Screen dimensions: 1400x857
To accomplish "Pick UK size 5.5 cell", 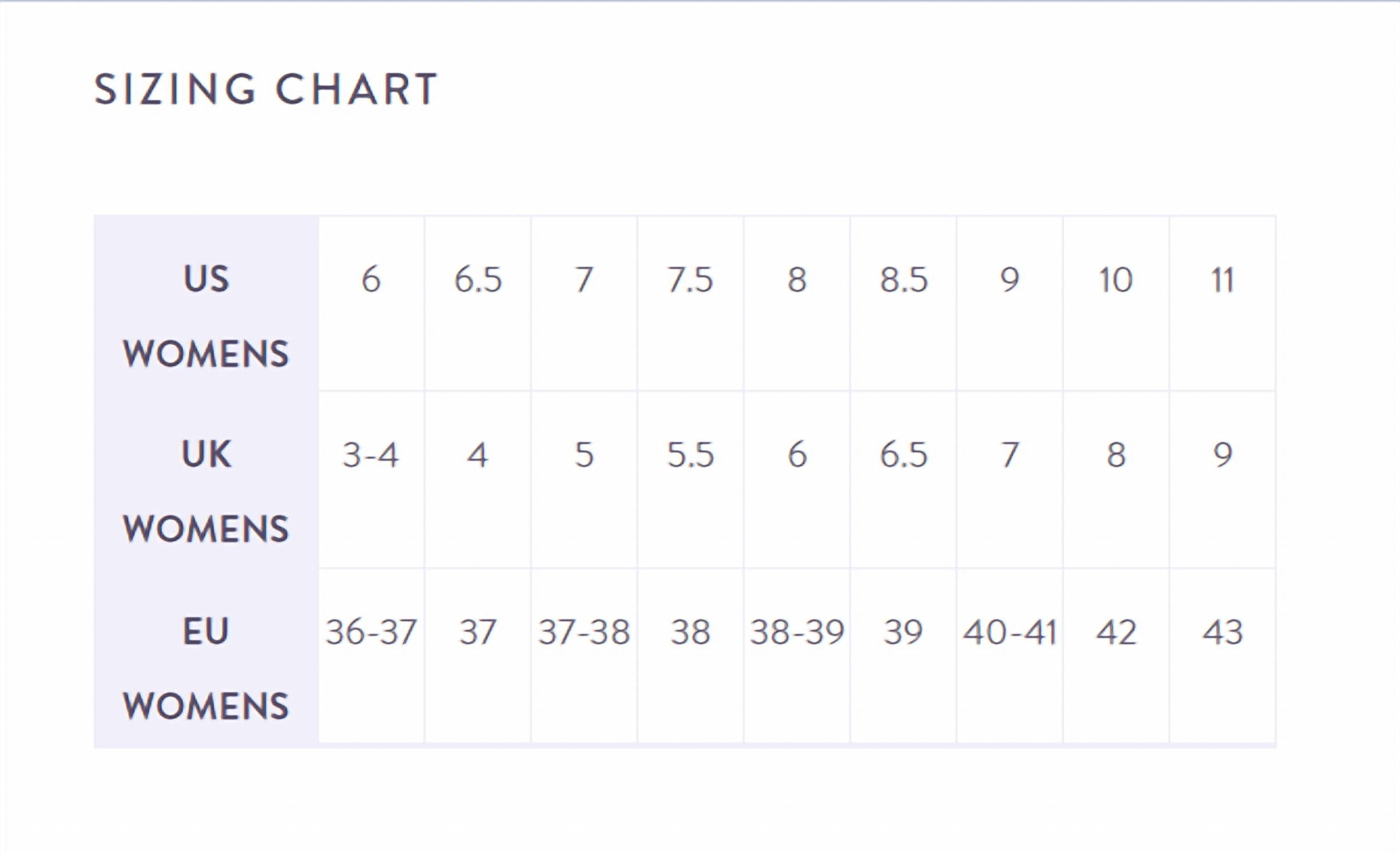I will 690,455.
